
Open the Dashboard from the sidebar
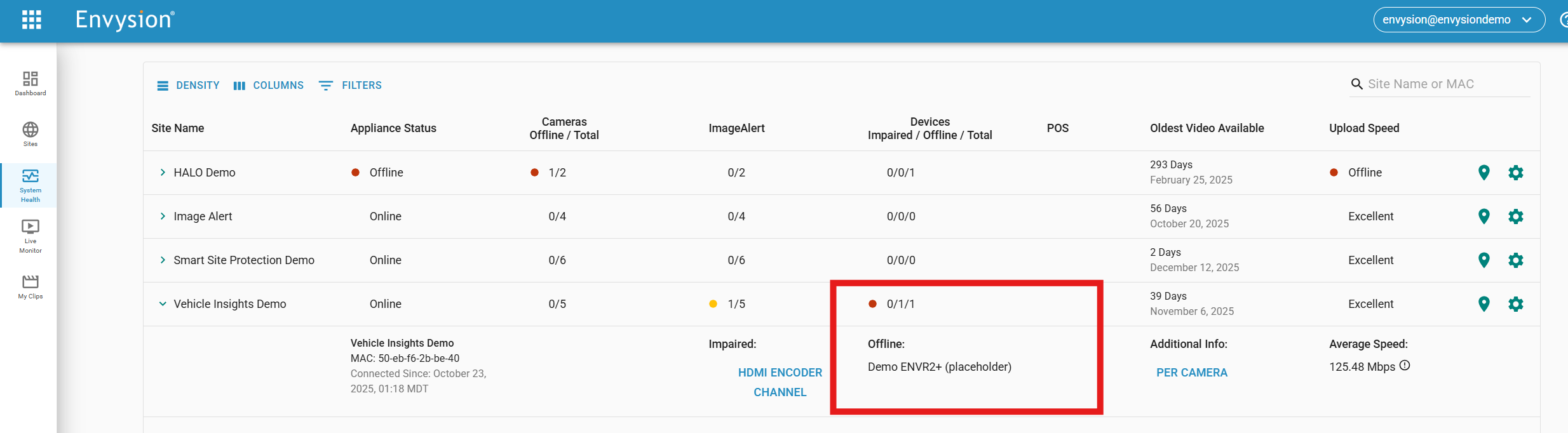pyautogui.click(x=30, y=83)
